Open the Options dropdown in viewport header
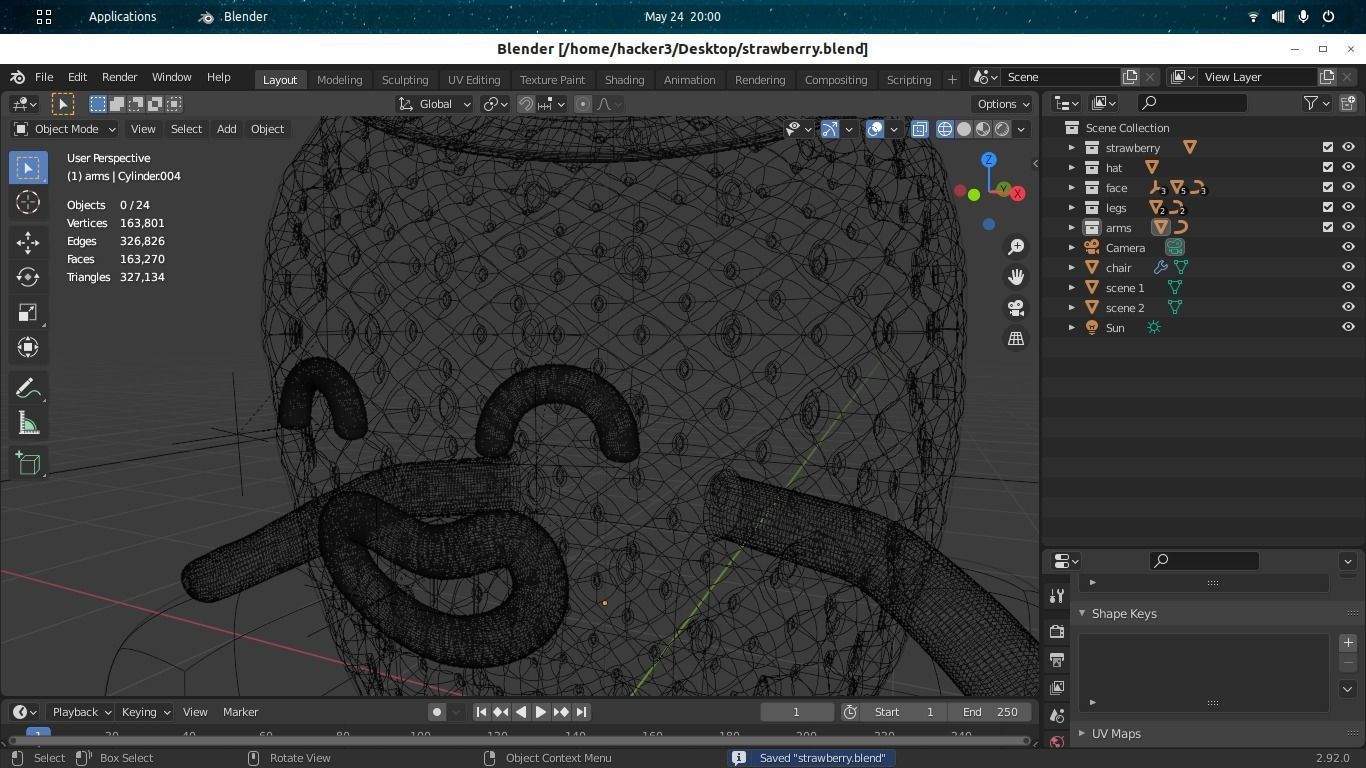 tap(1003, 104)
